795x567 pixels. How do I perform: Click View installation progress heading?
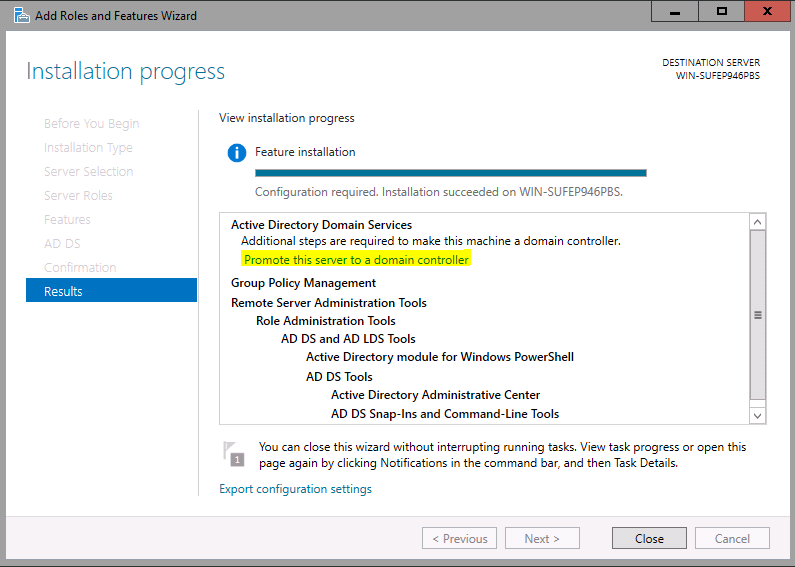pyautogui.click(x=286, y=118)
